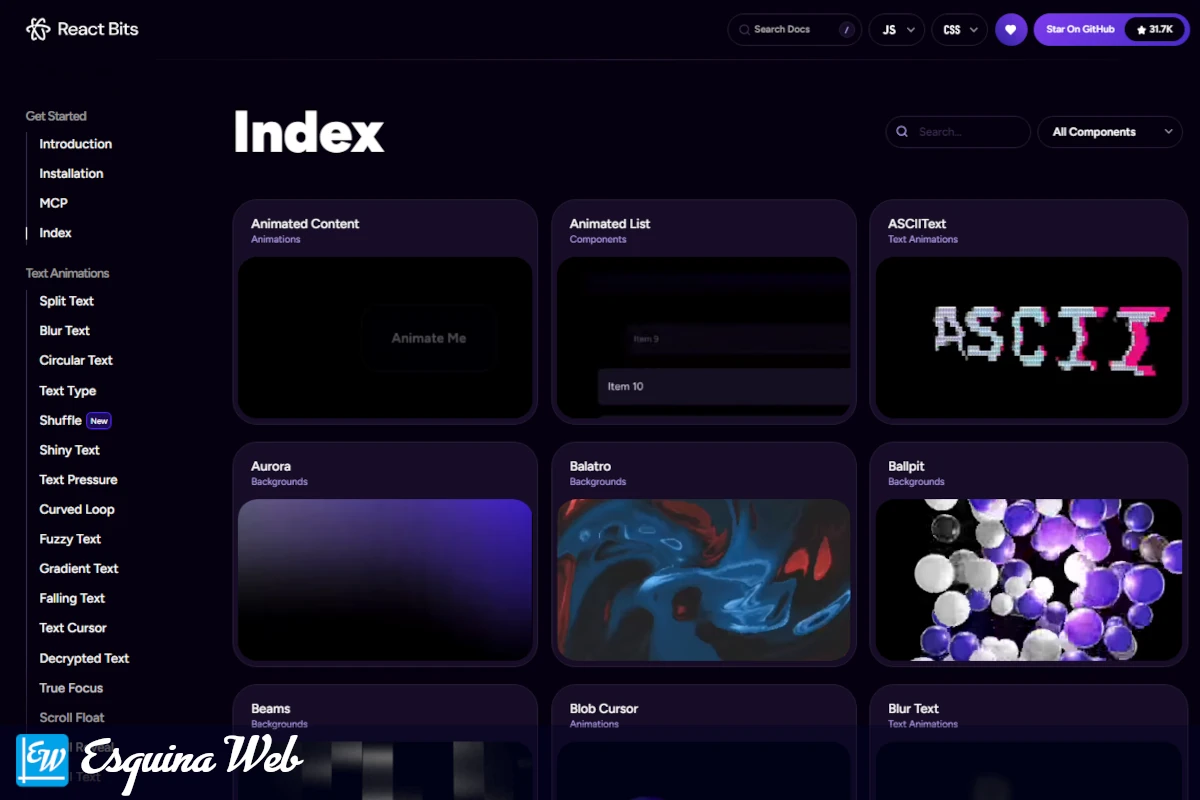Click the slash shortcut key icon in search bar
The height and width of the screenshot is (800, 1200).
[849, 30]
